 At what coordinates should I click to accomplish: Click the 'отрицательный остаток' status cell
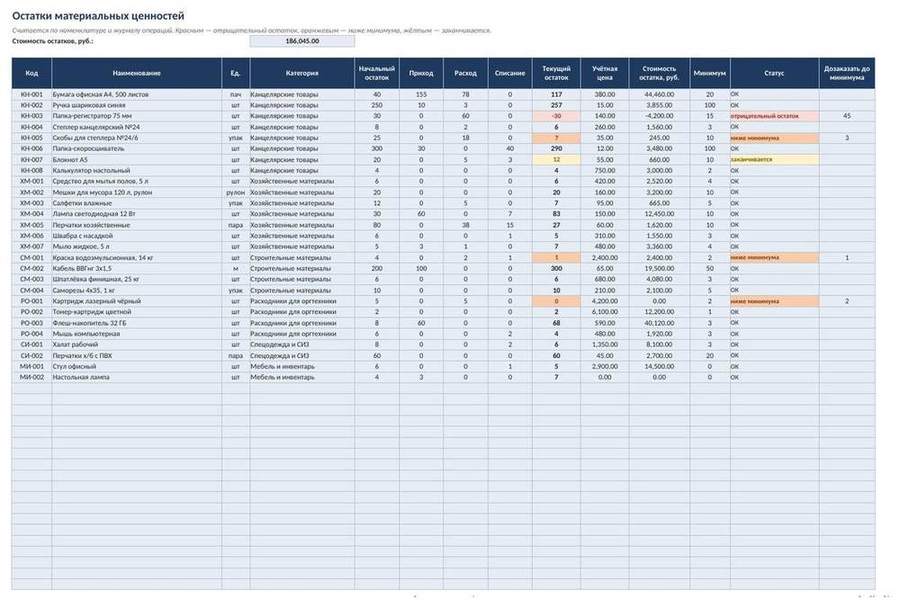click(x=774, y=116)
